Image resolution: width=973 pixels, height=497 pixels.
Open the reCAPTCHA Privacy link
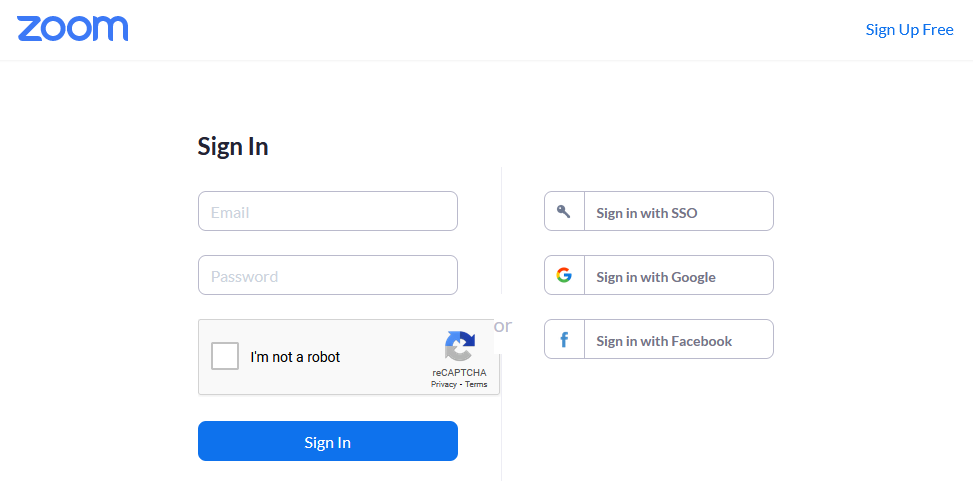[443, 384]
